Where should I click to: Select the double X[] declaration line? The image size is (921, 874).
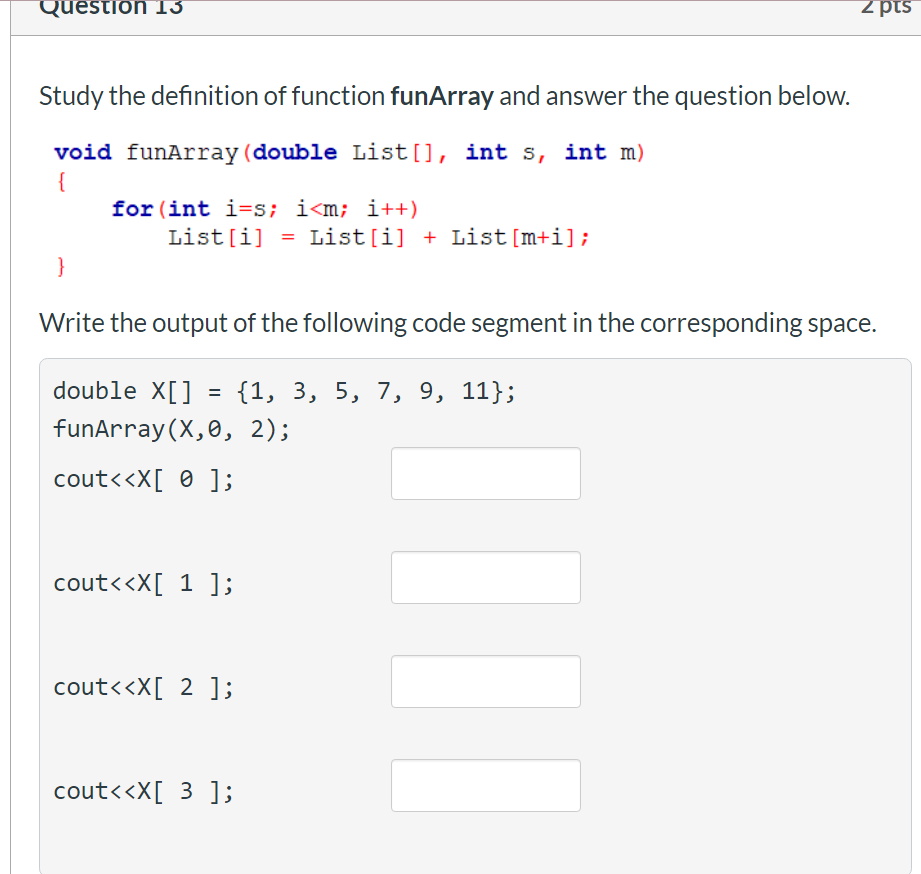click(283, 390)
